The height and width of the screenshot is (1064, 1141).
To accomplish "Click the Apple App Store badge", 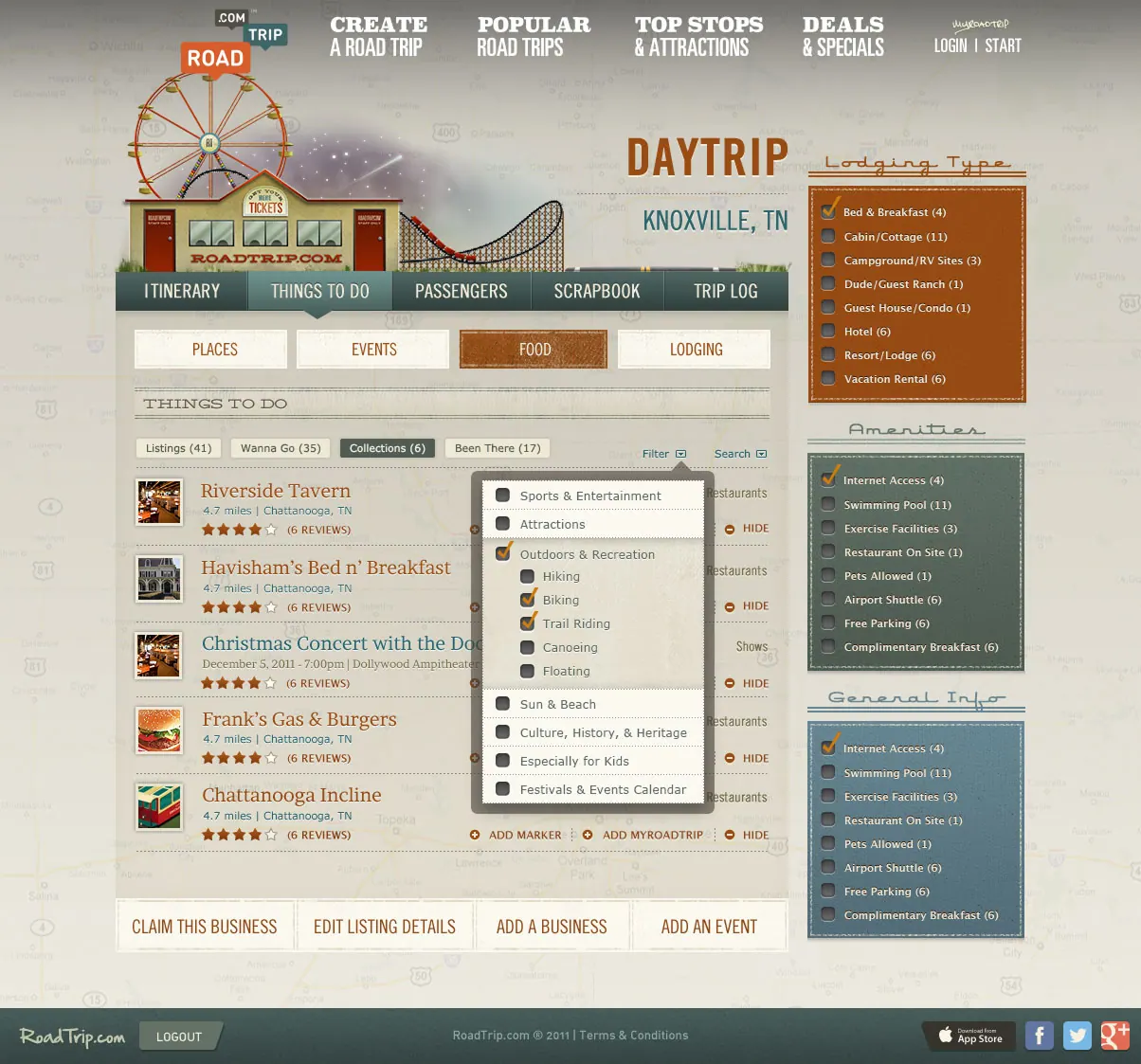I will 969,1036.
